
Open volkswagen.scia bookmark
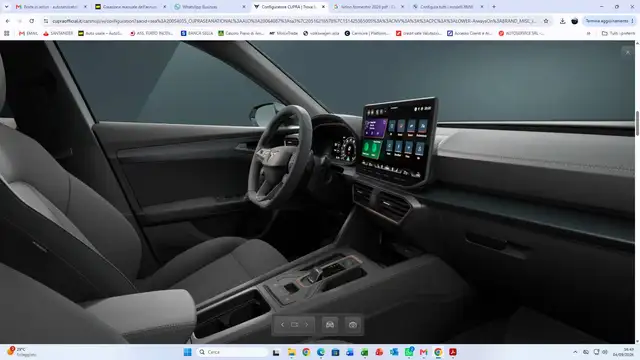pyautogui.click(x=321, y=33)
